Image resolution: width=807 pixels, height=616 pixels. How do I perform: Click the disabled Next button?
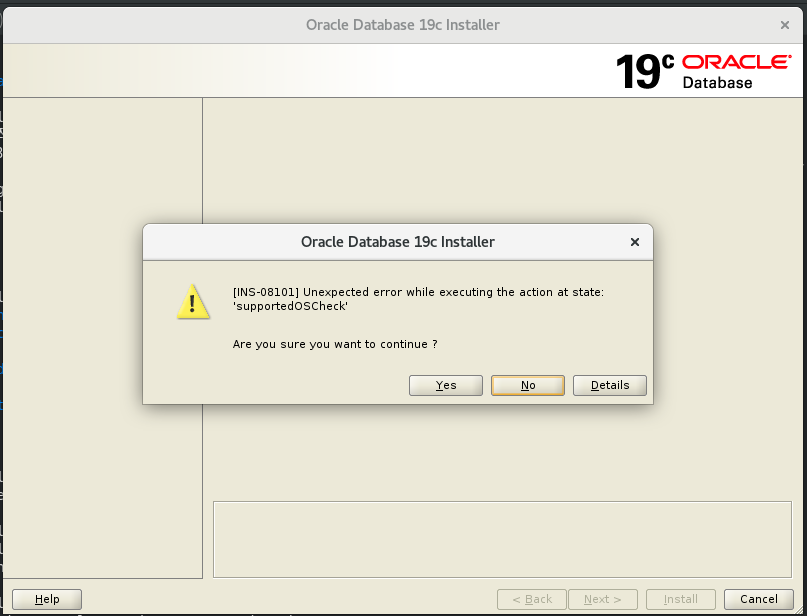click(603, 600)
